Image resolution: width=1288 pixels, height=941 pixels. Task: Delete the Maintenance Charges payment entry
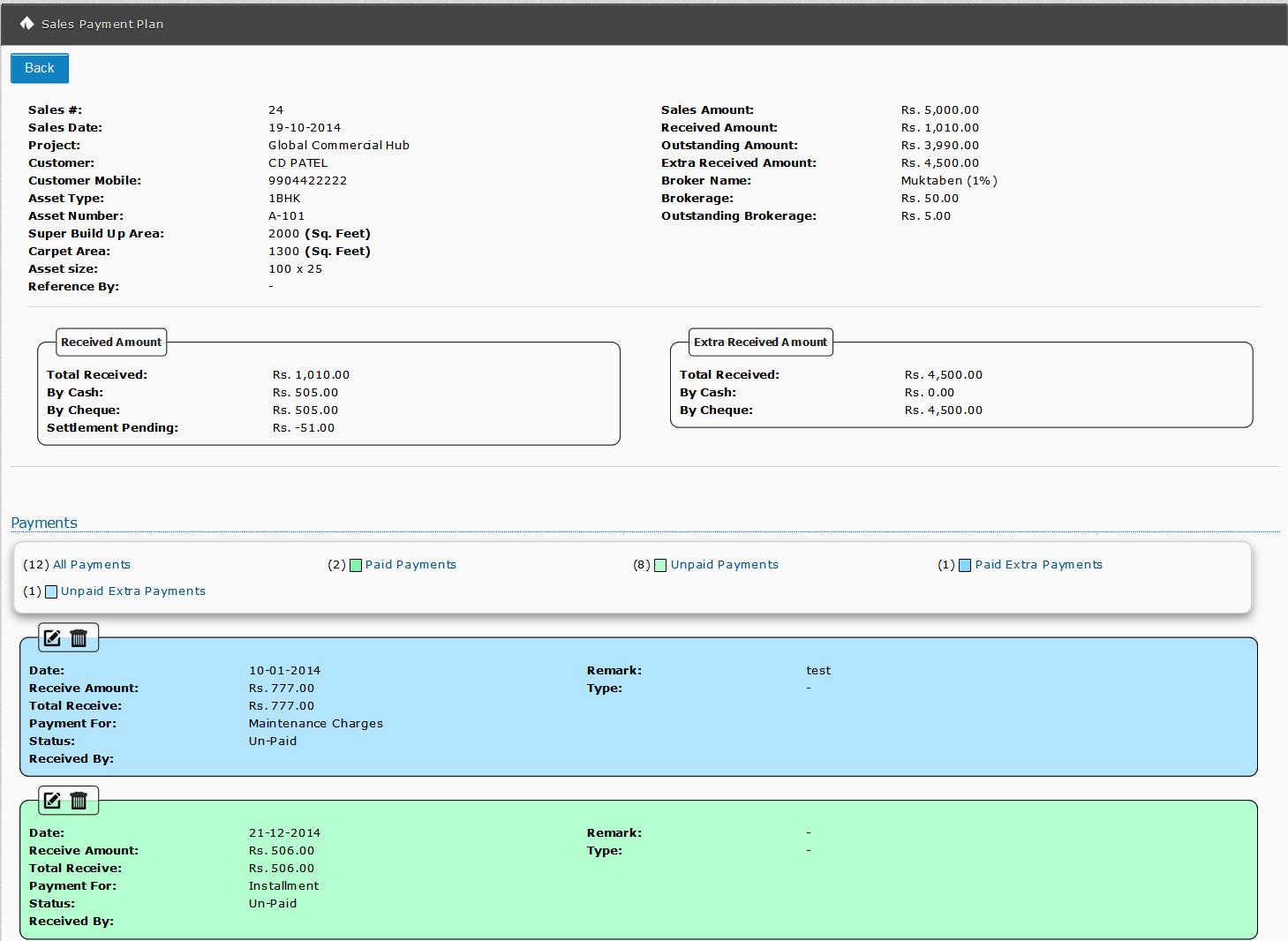[79, 637]
